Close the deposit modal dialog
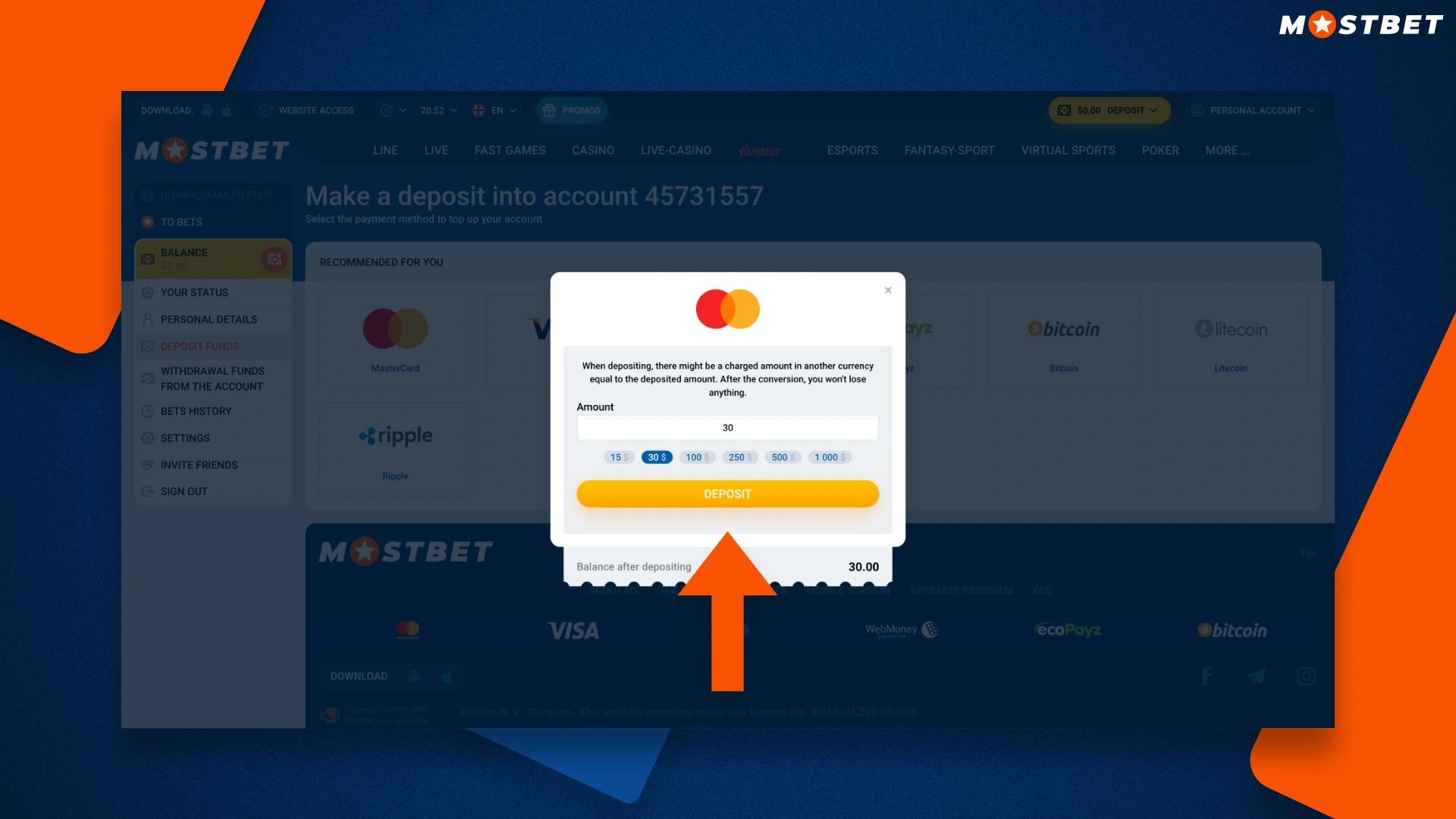The height and width of the screenshot is (819, 1456). pyautogui.click(x=887, y=290)
